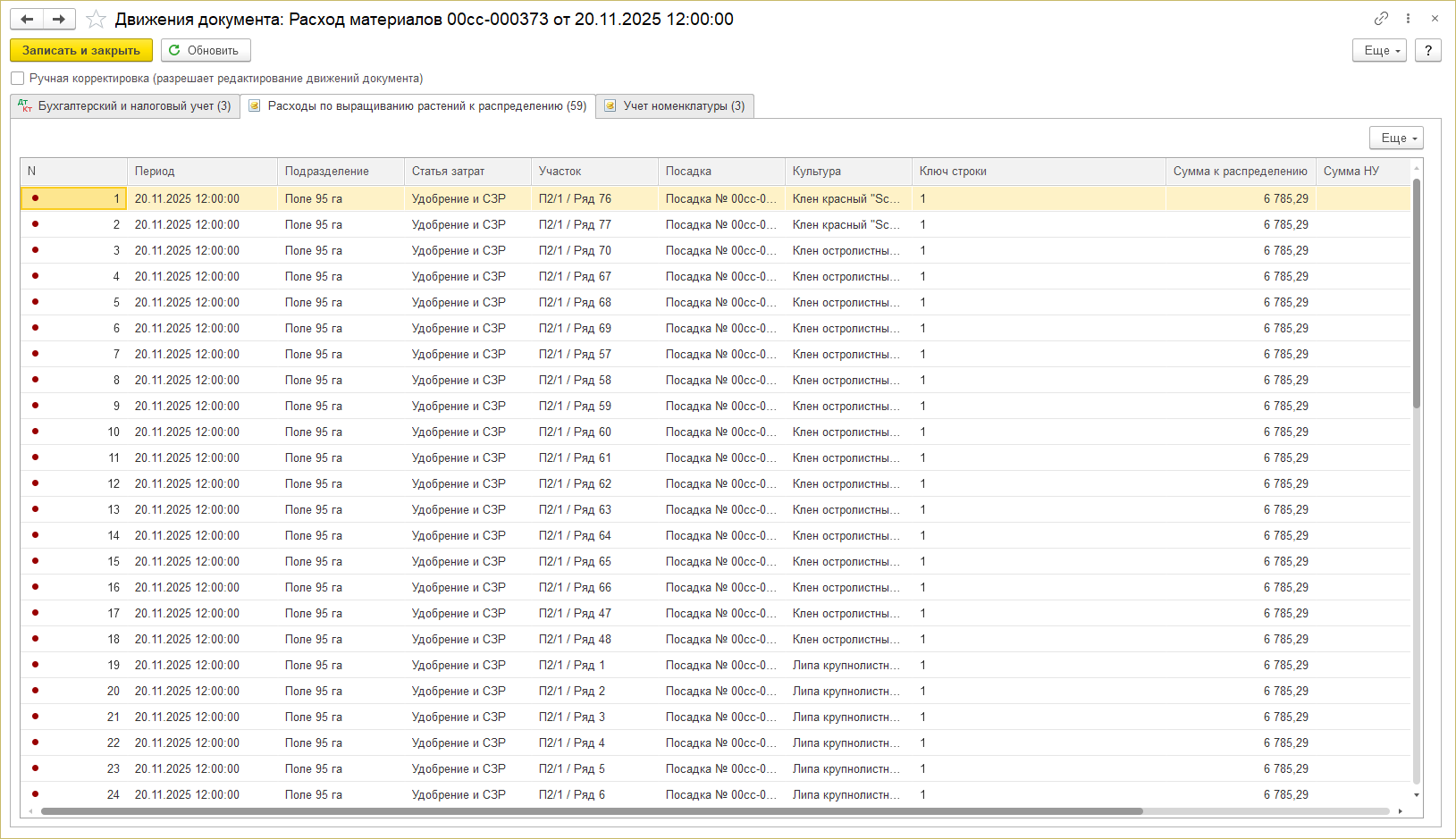The width and height of the screenshot is (1456, 839).
Task: Close the document movements window
Action: click(1435, 19)
